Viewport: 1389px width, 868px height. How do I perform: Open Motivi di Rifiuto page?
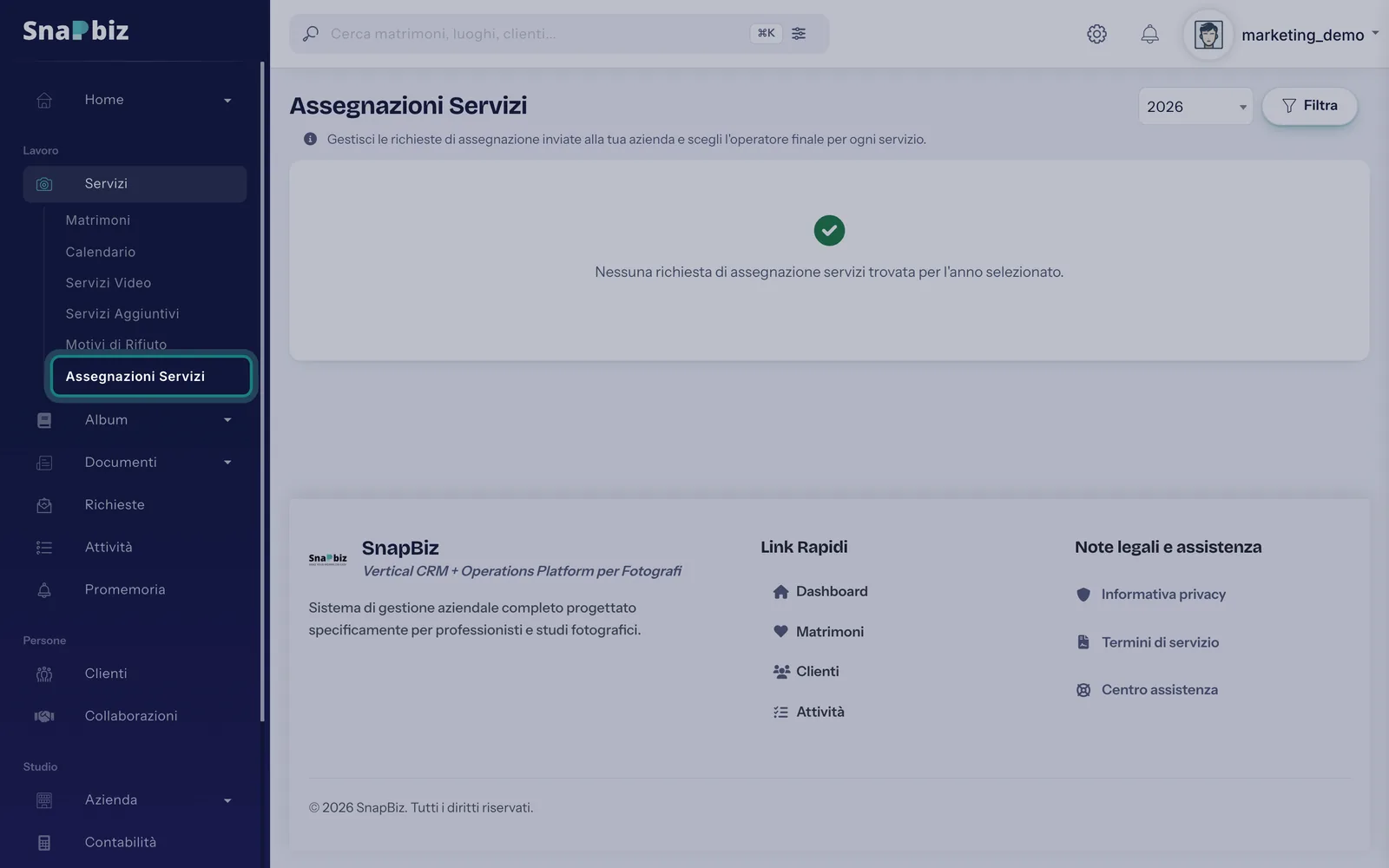coord(116,345)
